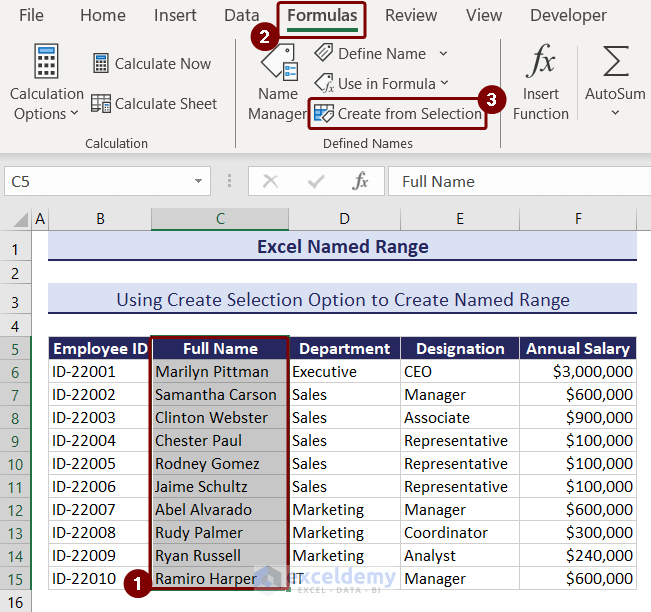
Task: Click the Excel Named Range title cell
Action: click(342, 246)
